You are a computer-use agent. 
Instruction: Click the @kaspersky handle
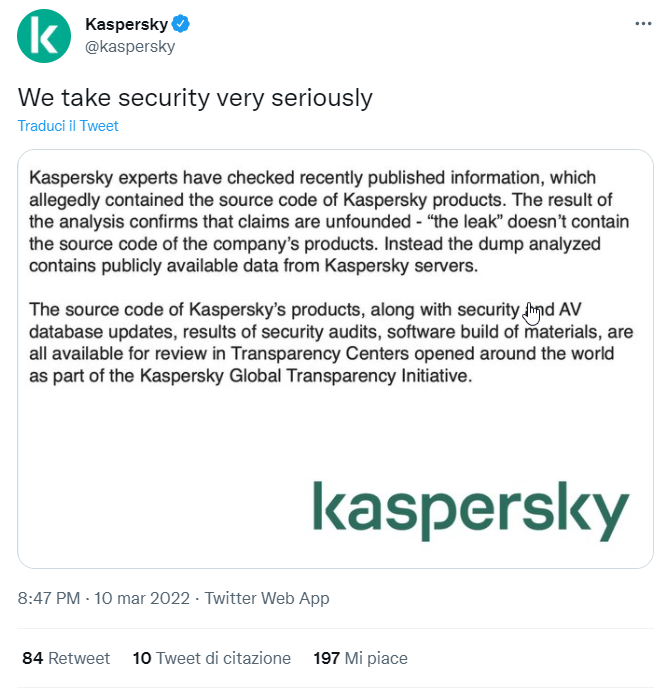[130, 46]
